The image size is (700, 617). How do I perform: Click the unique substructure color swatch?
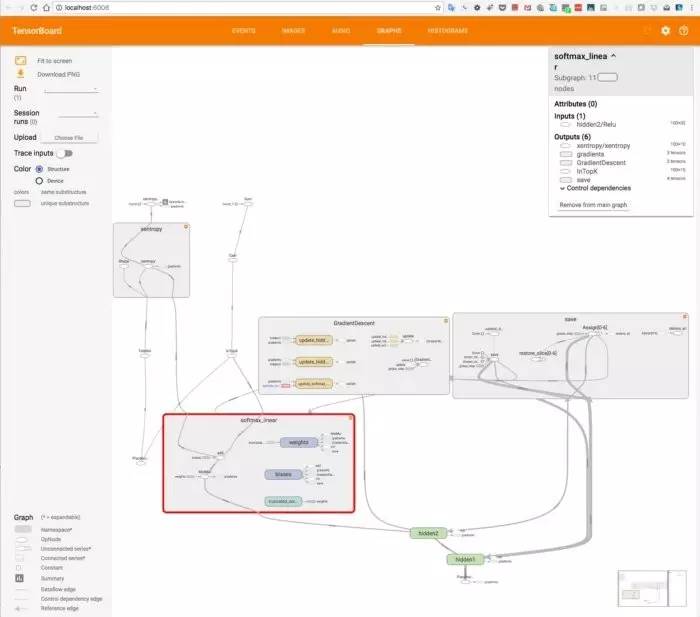[22, 204]
